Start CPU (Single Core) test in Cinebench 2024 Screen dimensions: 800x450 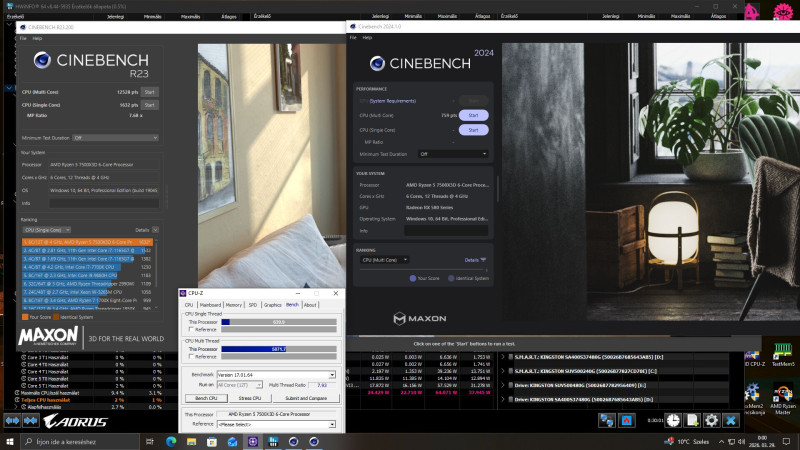click(473, 130)
